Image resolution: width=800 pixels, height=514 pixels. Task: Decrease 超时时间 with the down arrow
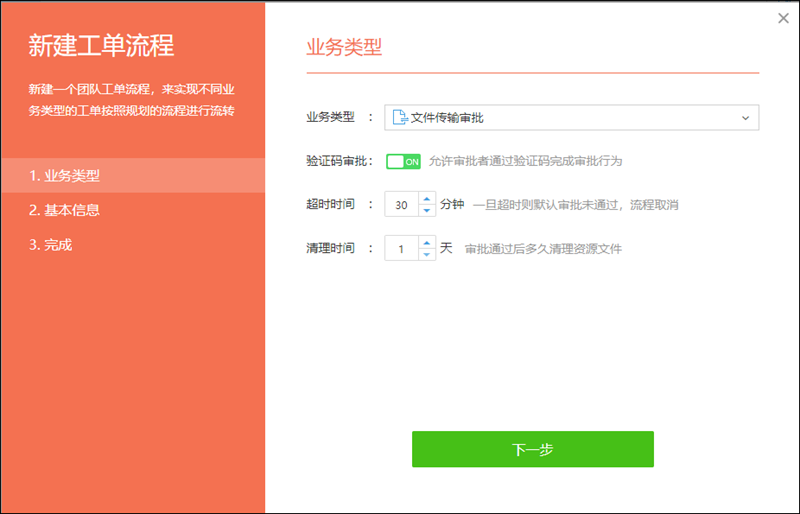427,210
